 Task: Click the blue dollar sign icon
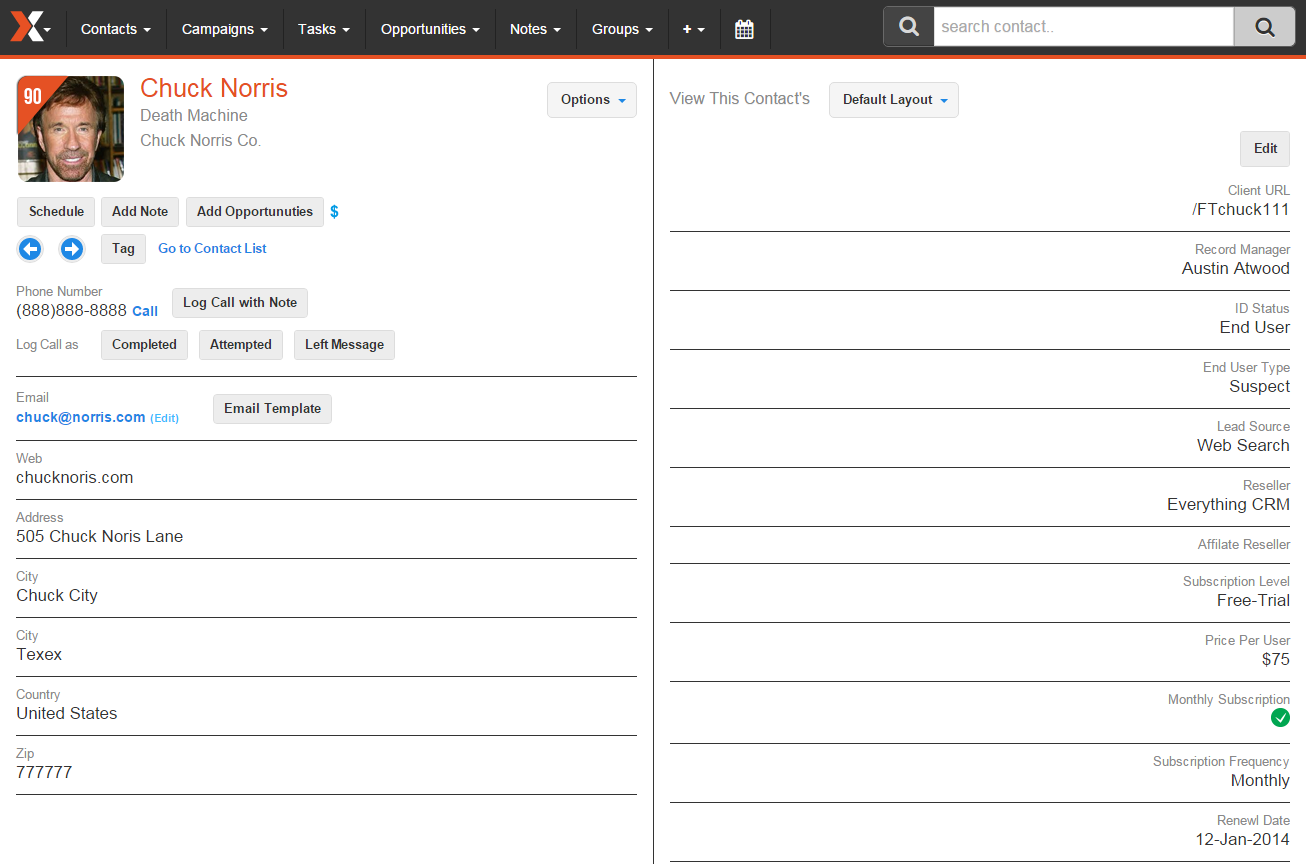tap(334, 211)
